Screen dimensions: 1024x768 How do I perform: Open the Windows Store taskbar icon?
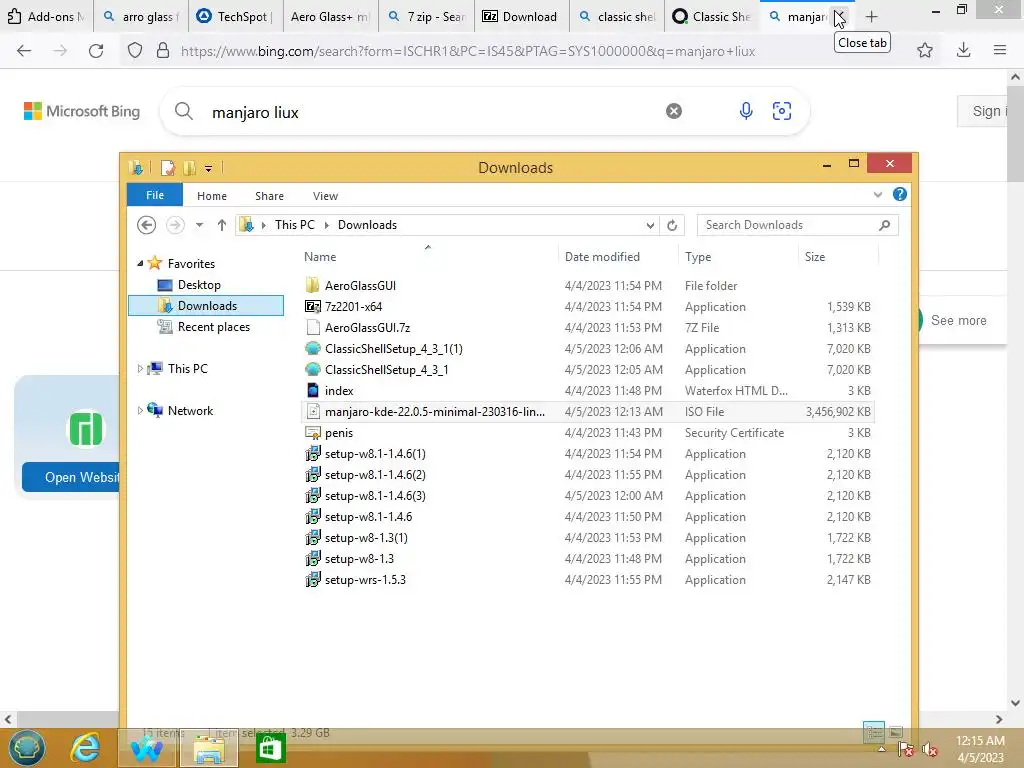pos(270,748)
